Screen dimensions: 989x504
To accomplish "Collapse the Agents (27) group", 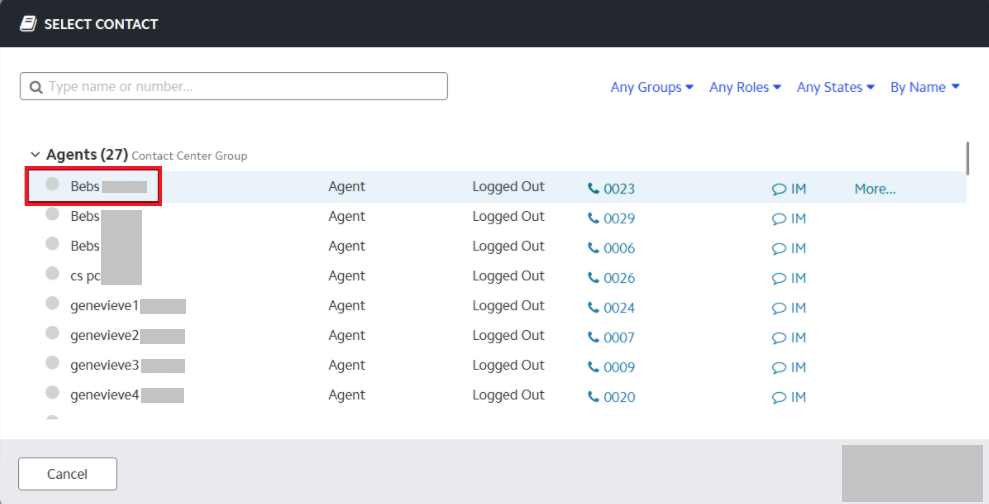I will (x=35, y=155).
